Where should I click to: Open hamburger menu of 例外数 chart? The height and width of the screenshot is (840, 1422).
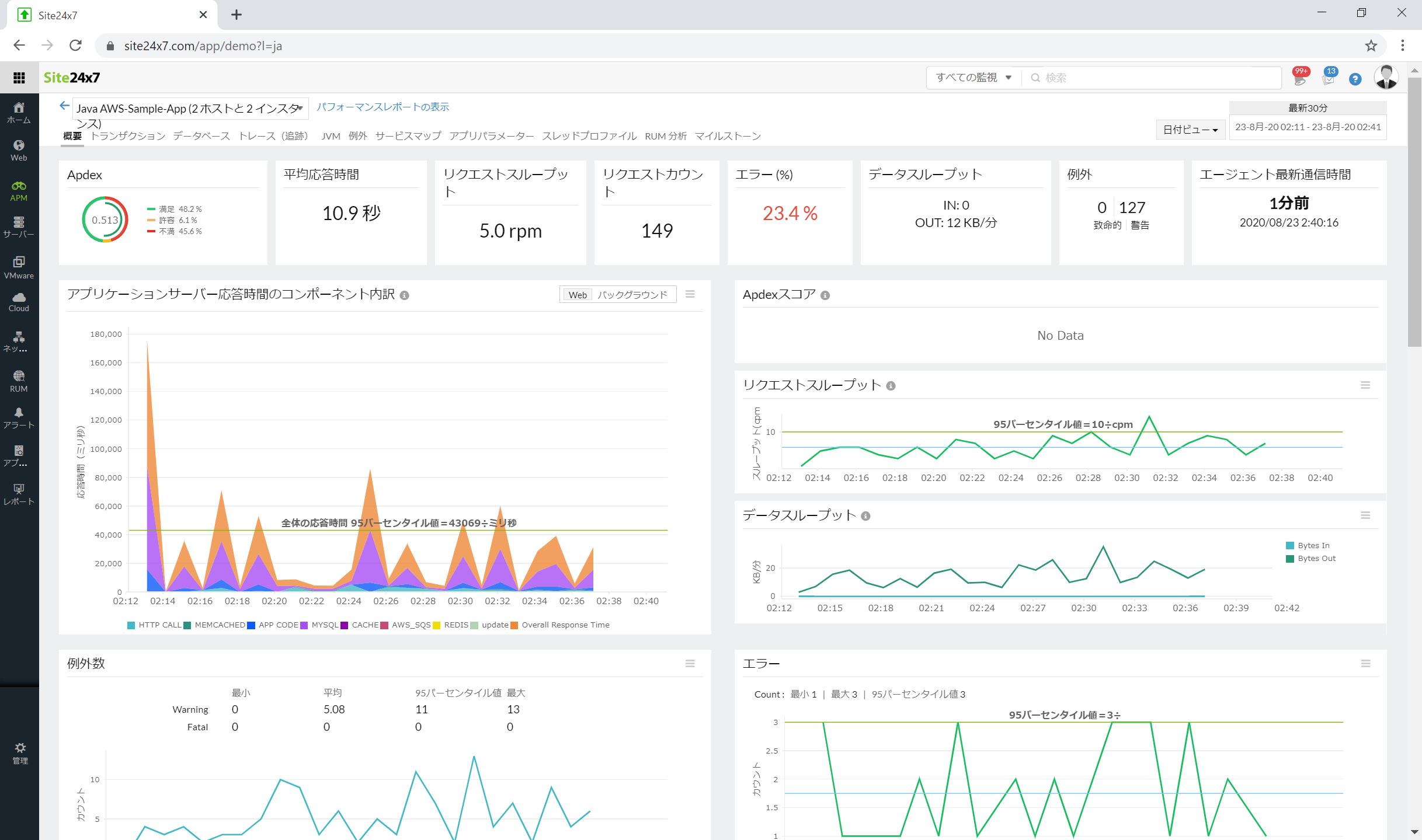click(690, 664)
